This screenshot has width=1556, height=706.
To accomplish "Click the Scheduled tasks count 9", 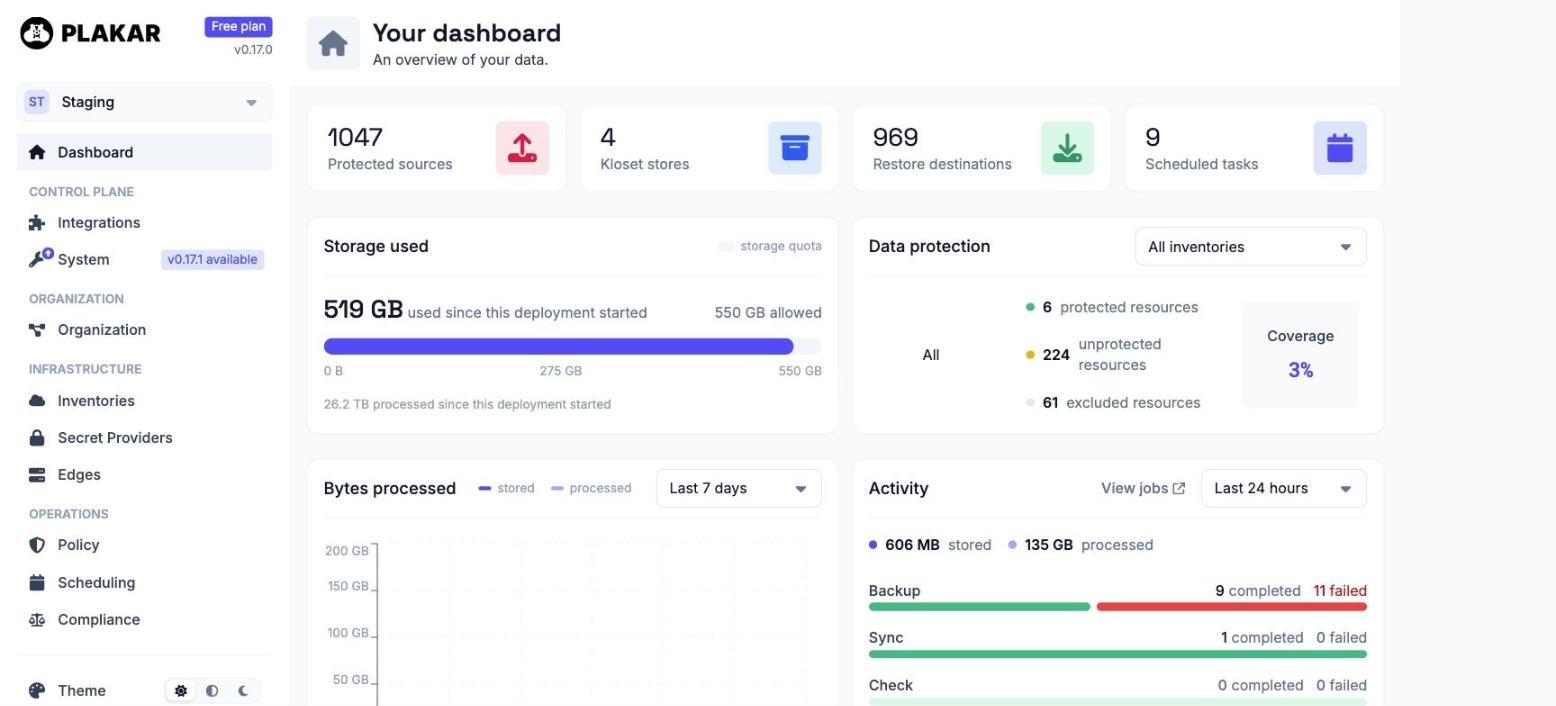I will [1152, 137].
